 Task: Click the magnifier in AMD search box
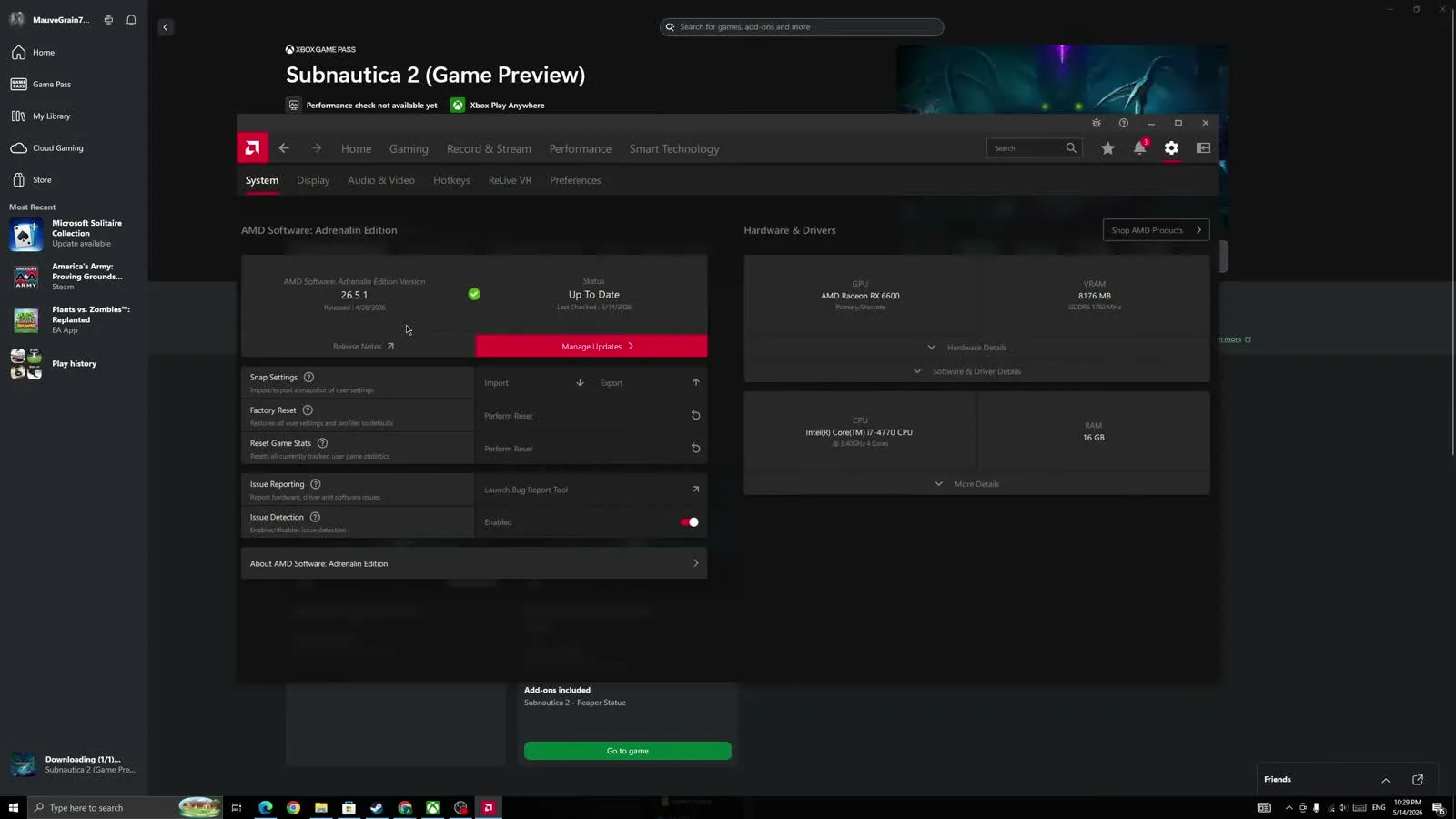1071,147
